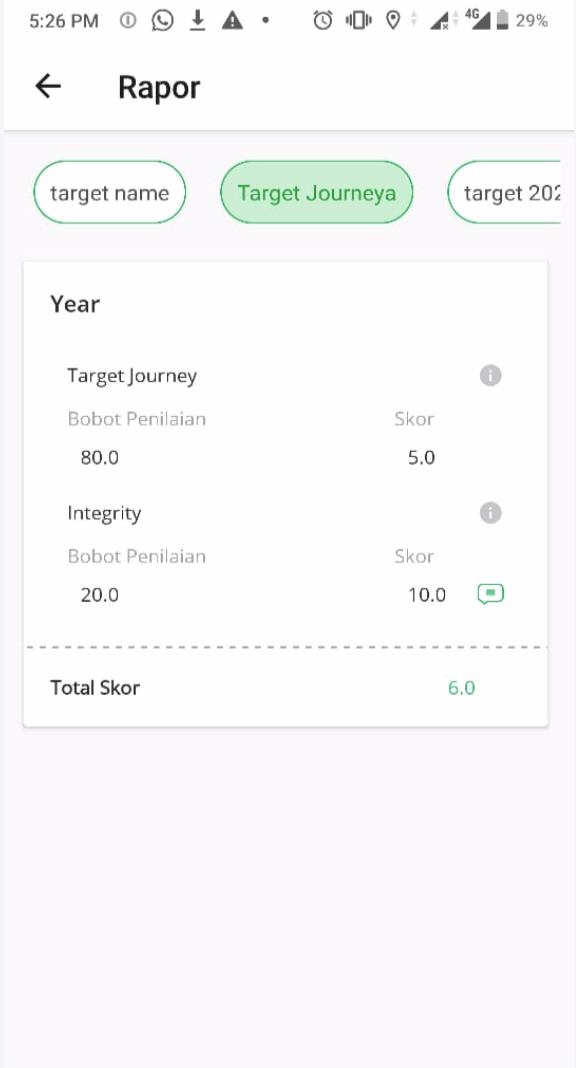
Task: View comment bubble beside Integrity score
Action: click(491, 594)
